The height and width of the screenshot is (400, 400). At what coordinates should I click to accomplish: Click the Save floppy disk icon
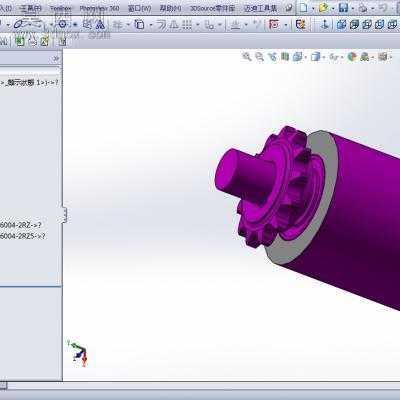(x=343, y=8)
